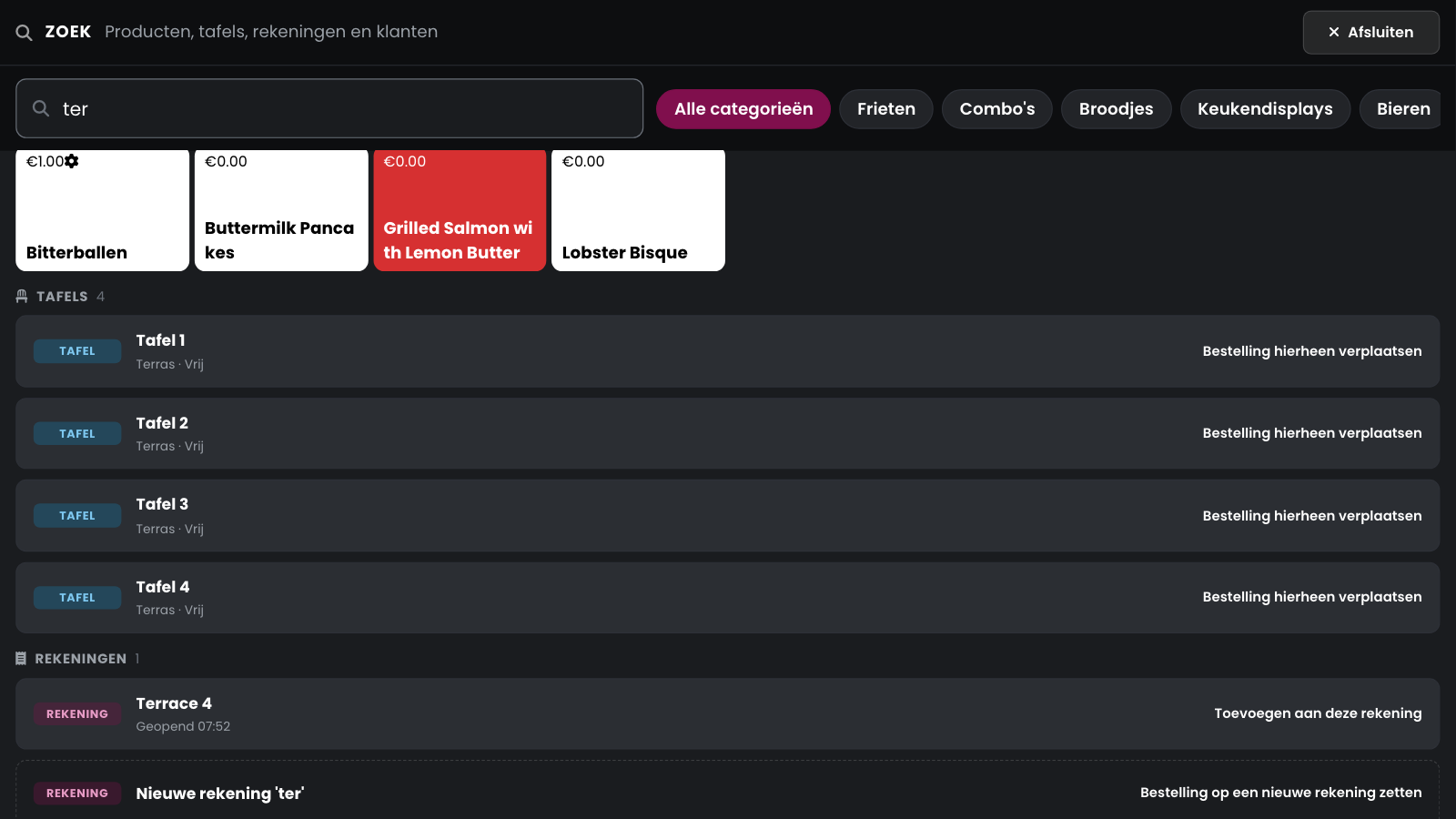Filter by Broodjes category
Image resolution: width=1456 pixels, height=819 pixels.
pos(1116,109)
